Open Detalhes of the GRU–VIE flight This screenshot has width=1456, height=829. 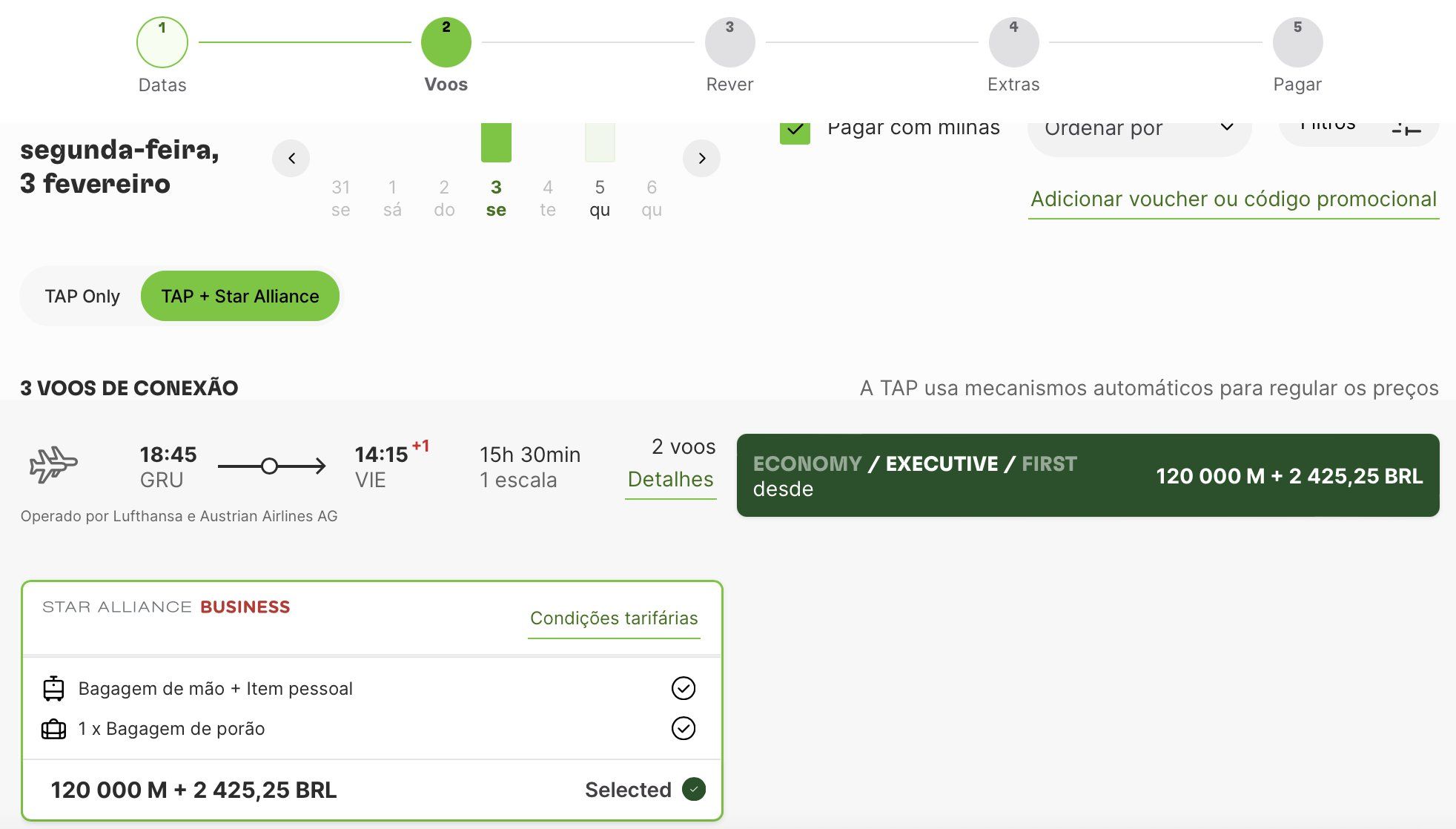(x=671, y=480)
